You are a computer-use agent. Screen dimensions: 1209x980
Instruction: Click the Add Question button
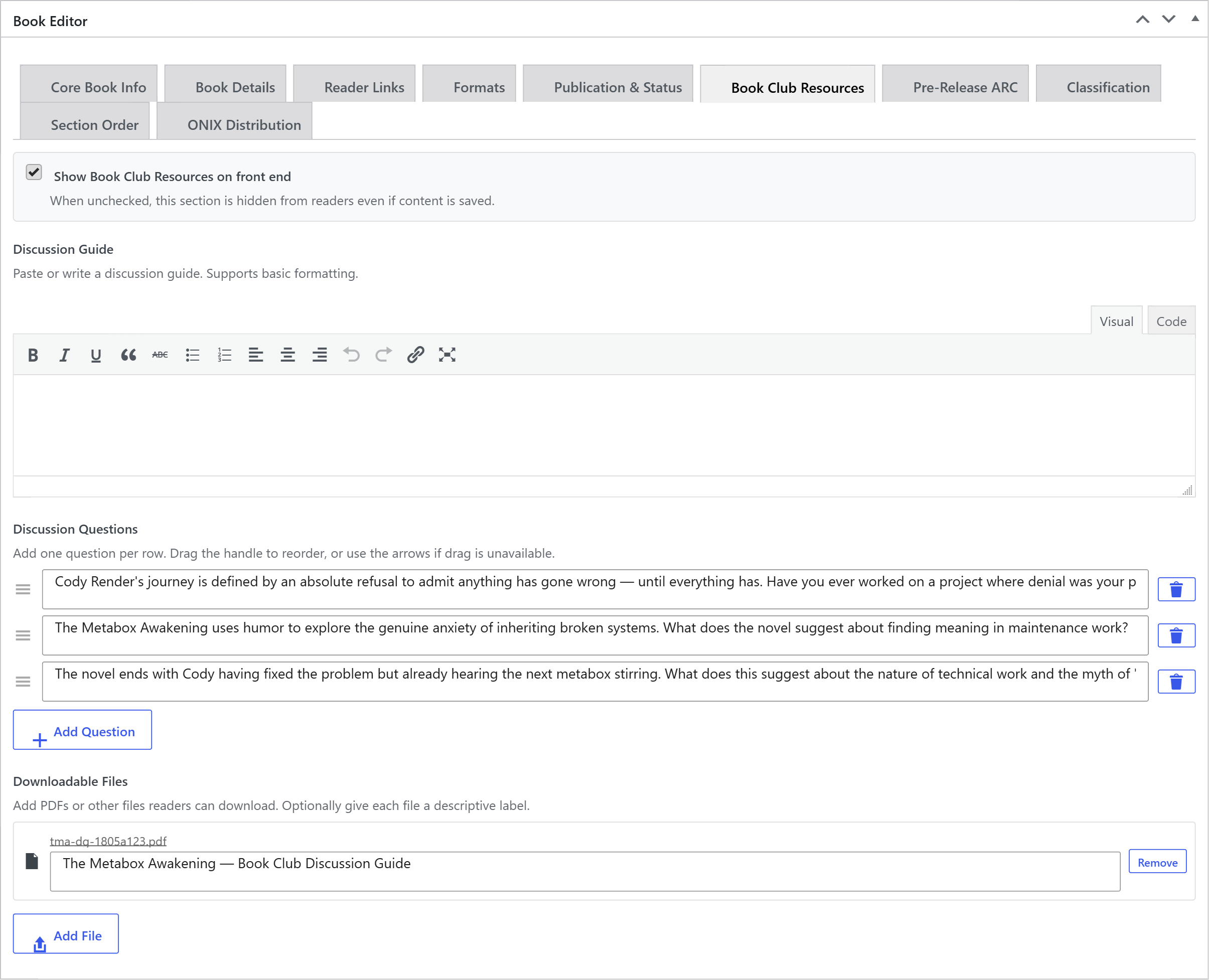click(x=82, y=730)
